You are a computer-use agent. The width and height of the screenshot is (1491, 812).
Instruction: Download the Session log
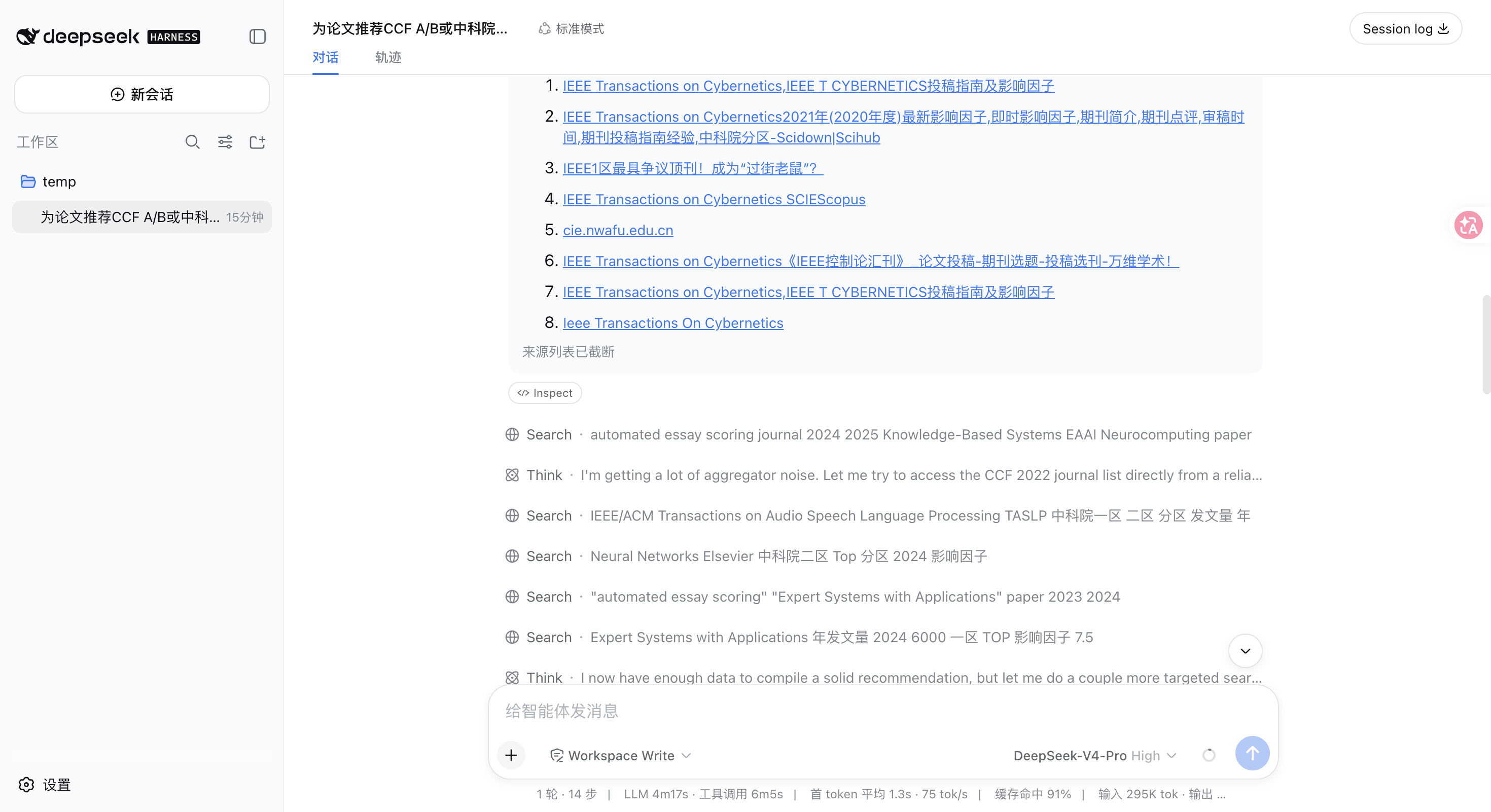(1406, 28)
